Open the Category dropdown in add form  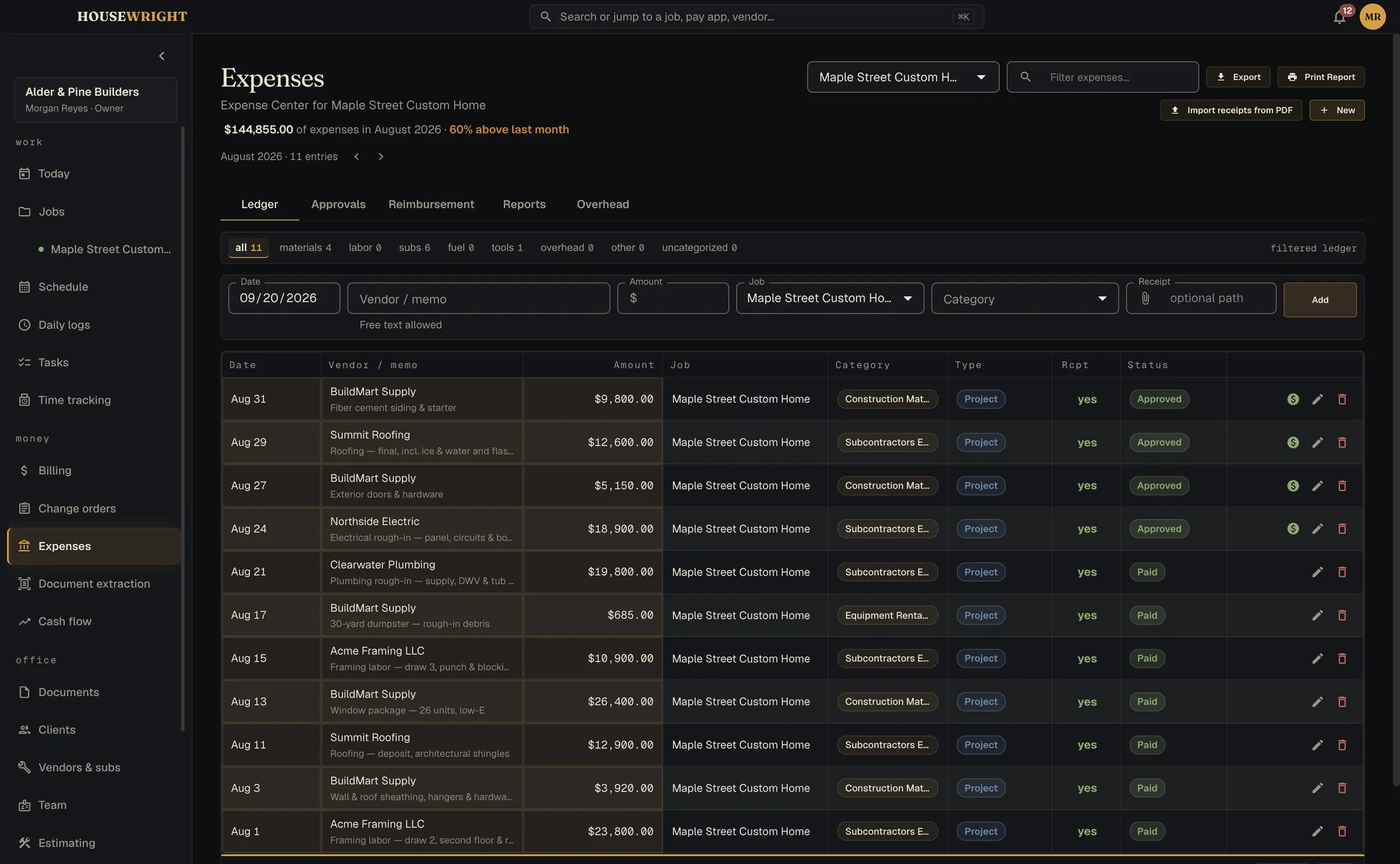click(1025, 298)
